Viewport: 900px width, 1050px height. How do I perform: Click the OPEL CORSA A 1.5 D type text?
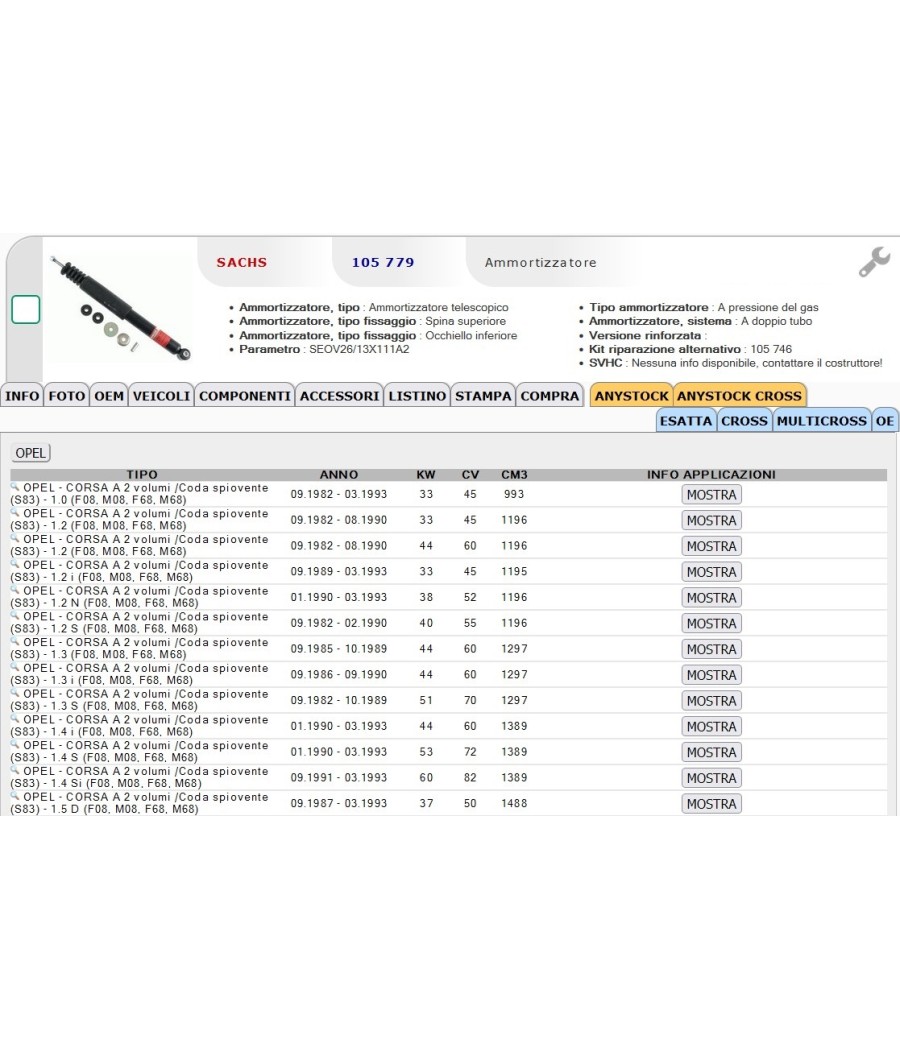click(139, 803)
